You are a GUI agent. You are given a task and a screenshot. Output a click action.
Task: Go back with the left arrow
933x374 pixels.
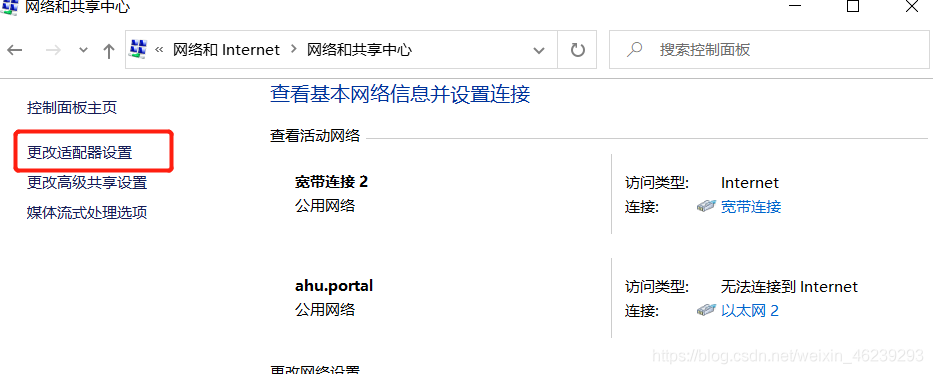pyautogui.click(x=14, y=50)
